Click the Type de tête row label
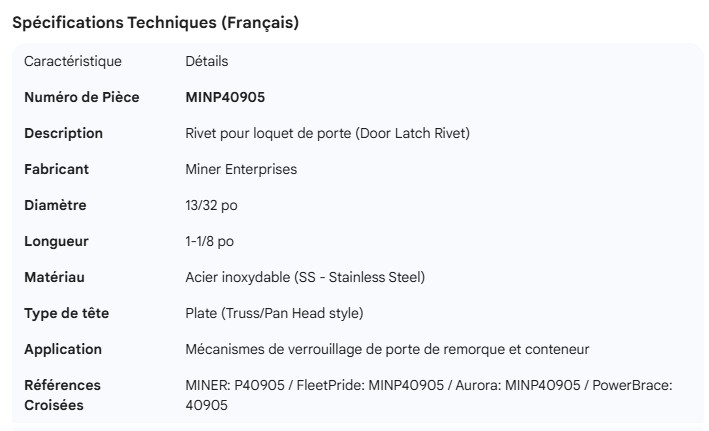709x431 pixels. (x=66, y=313)
